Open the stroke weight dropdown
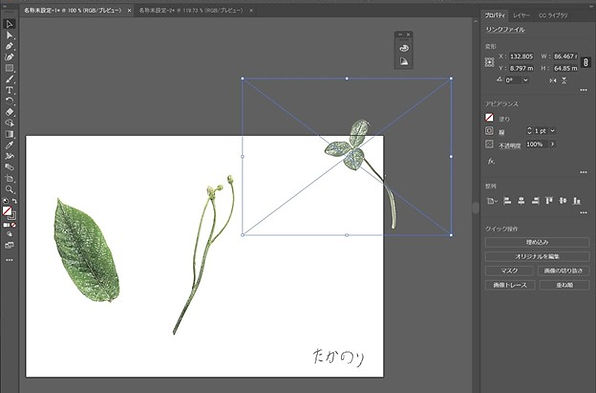This screenshot has height=393, width=596. point(552,131)
